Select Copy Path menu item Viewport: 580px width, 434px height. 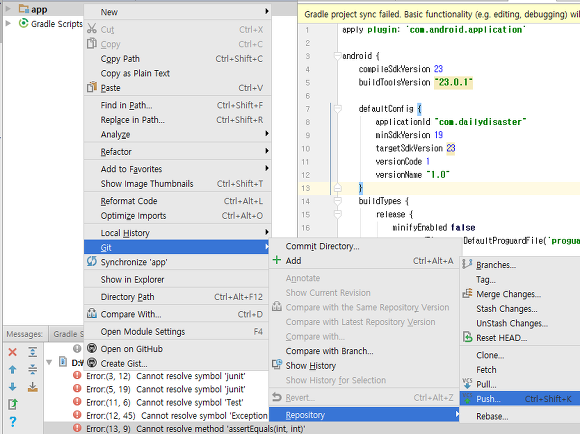pos(178,59)
